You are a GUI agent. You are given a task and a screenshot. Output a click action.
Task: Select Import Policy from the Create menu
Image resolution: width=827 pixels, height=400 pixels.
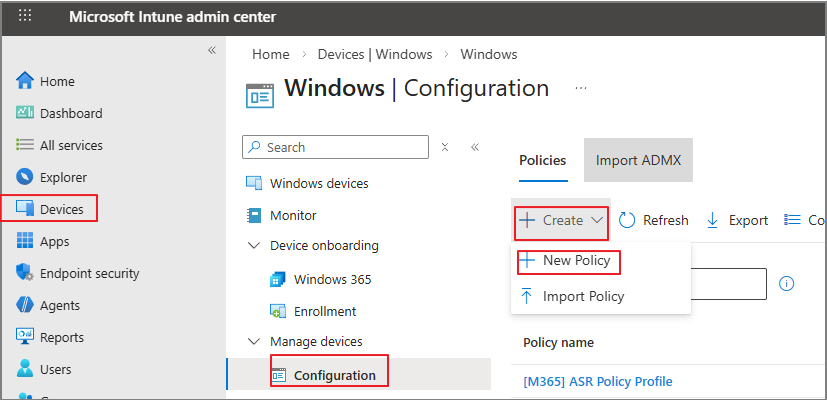(x=583, y=296)
